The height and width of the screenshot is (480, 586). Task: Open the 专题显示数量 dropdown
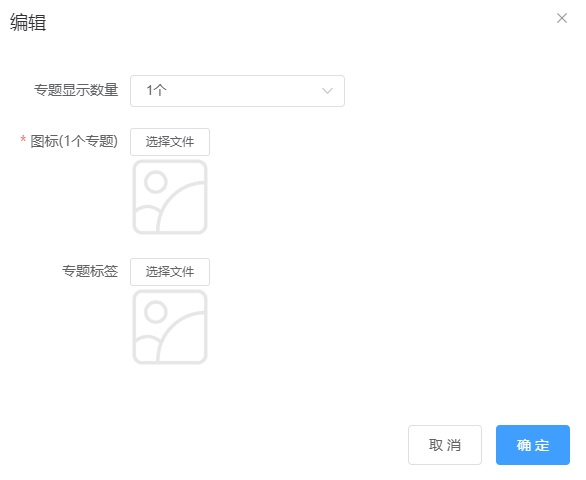[237, 91]
